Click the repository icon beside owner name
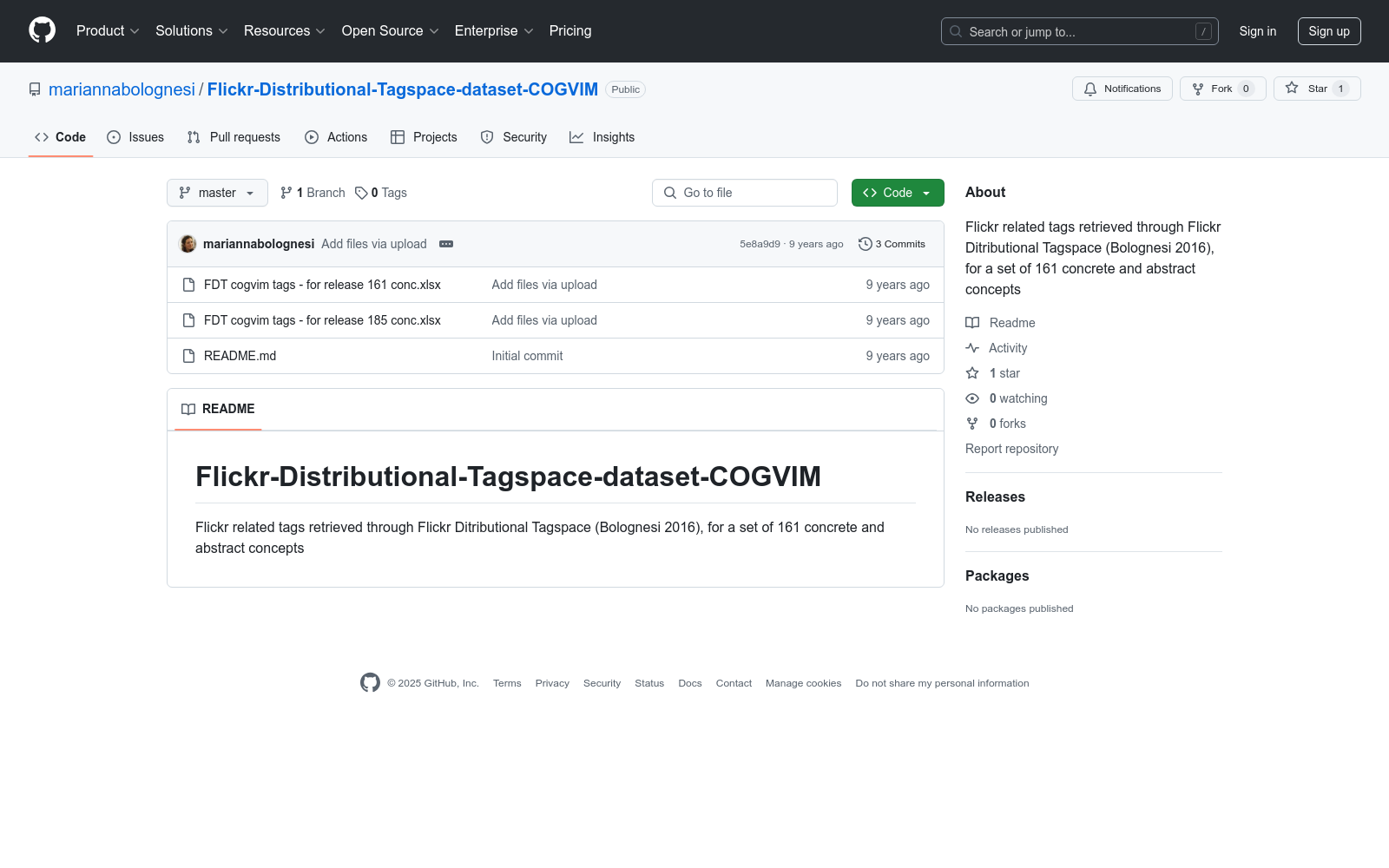The width and height of the screenshot is (1389, 868). [35, 89]
